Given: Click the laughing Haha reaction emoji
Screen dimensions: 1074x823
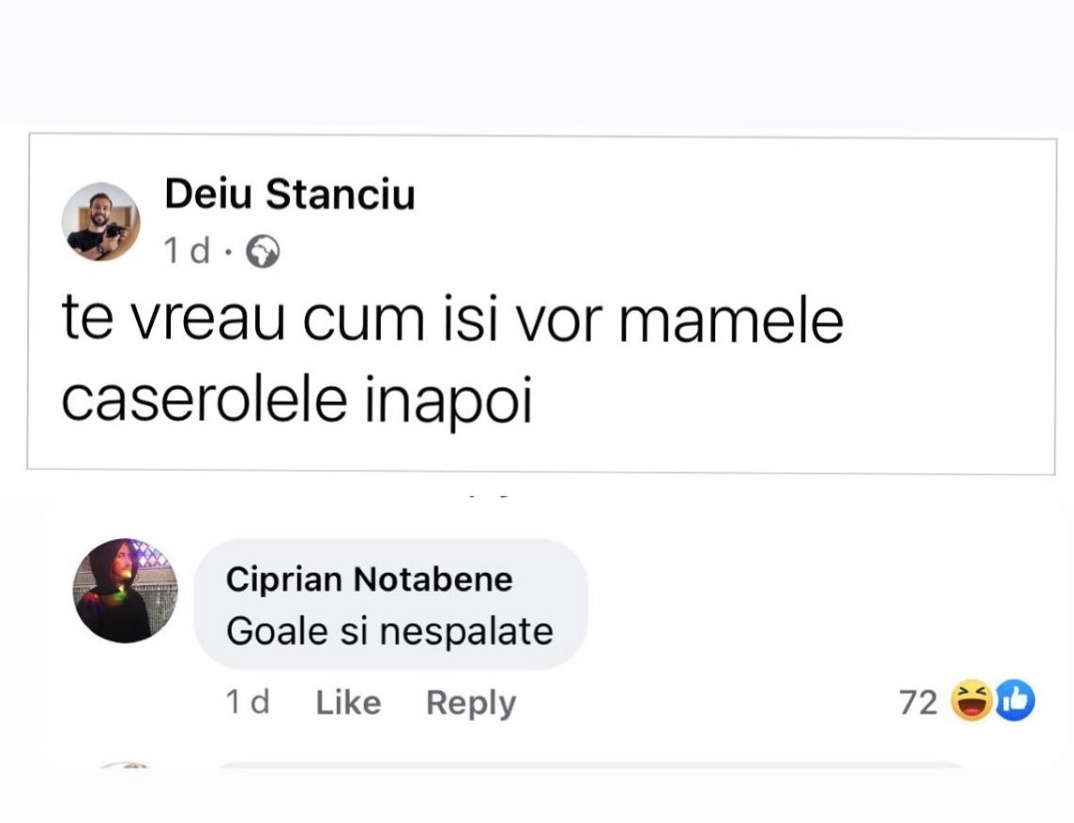Looking at the screenshot, I should (x=968, y=703).
